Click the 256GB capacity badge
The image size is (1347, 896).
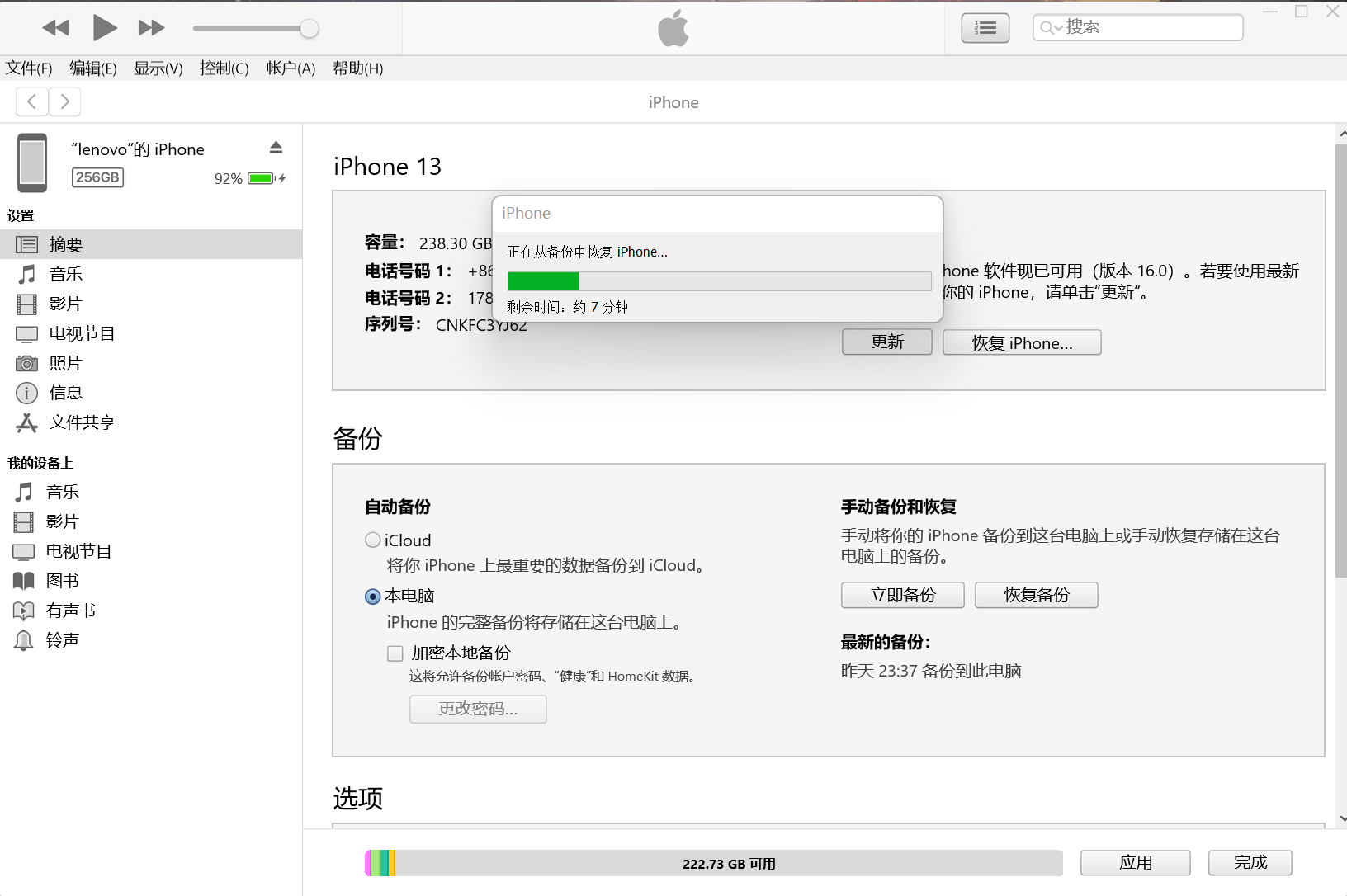[x=97, y=177]
